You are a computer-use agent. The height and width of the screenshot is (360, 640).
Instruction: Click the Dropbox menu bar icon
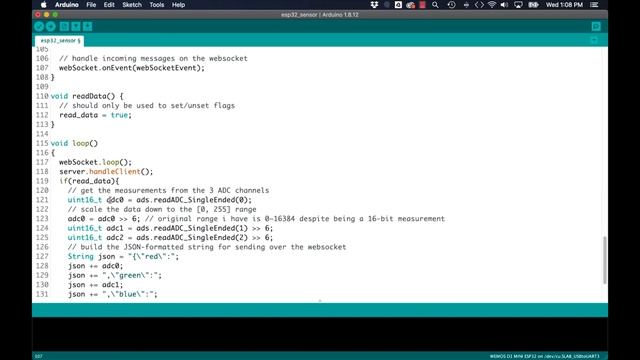click(x=374, y=5)
